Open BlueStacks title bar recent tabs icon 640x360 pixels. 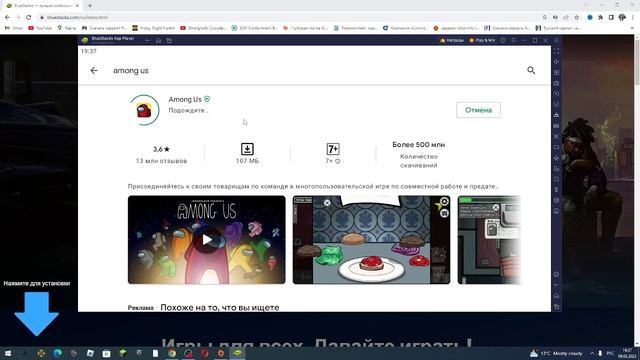(x=169, y=40)
